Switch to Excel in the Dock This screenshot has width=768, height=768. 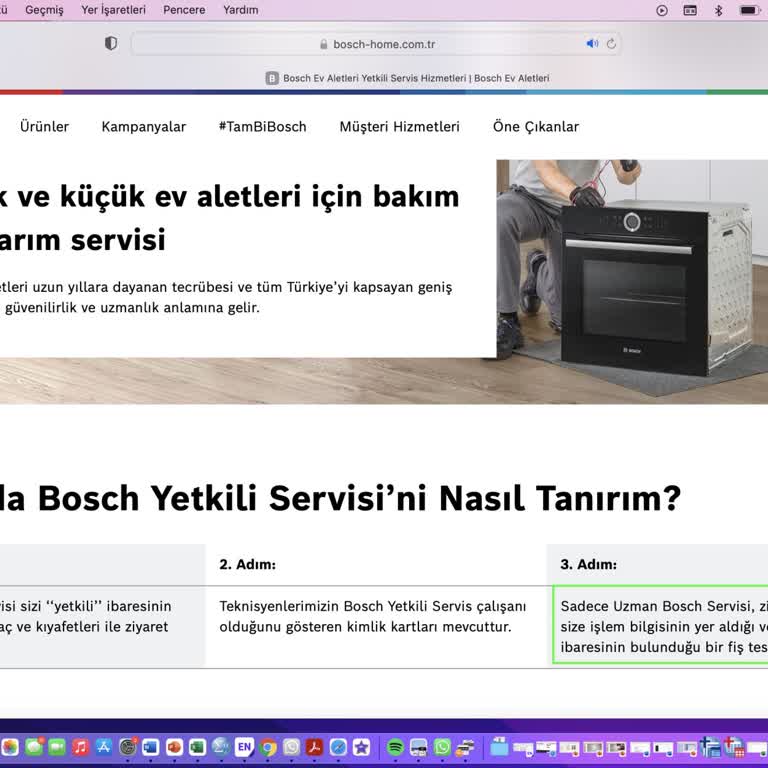198,747
